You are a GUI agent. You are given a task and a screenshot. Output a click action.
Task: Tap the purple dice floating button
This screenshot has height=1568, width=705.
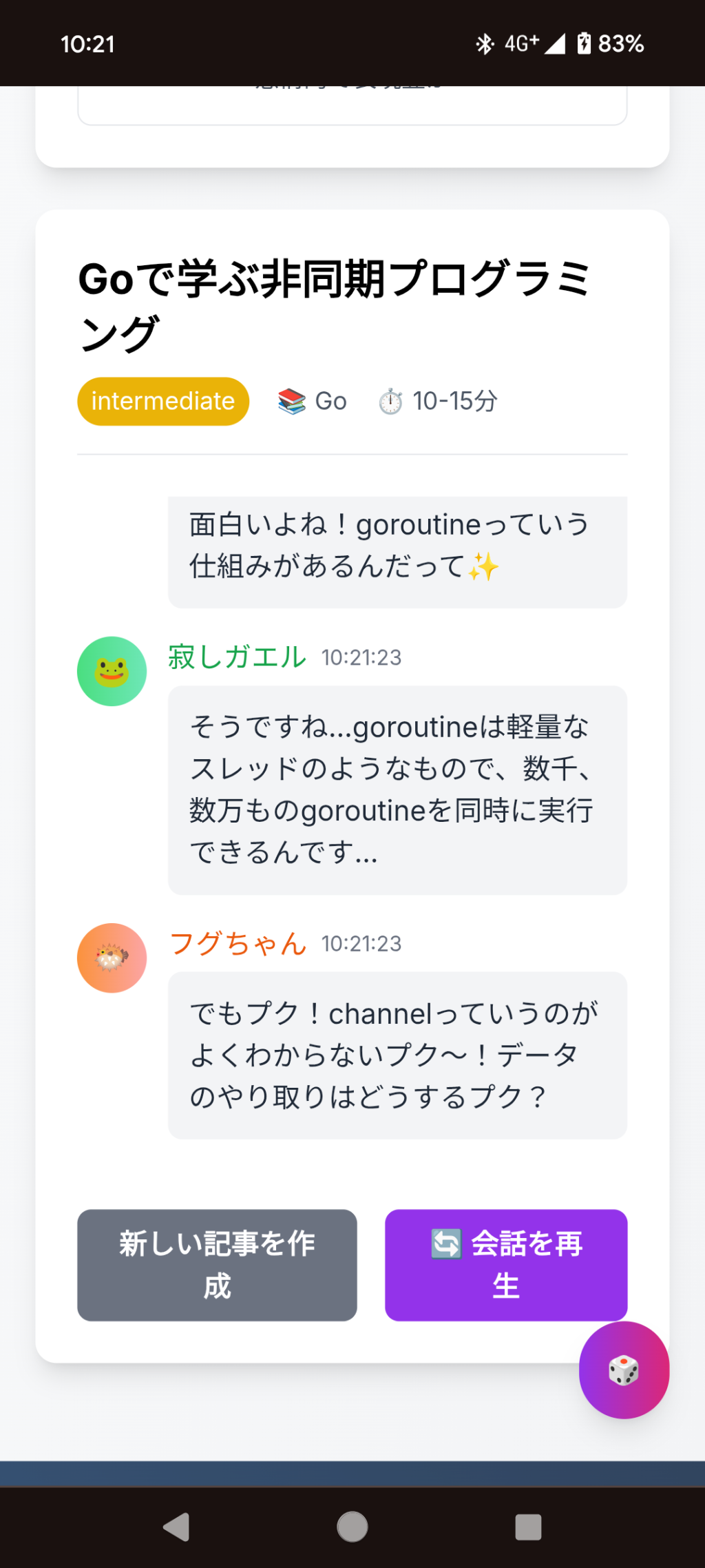pyautogui.click(x=624, y=1370)
